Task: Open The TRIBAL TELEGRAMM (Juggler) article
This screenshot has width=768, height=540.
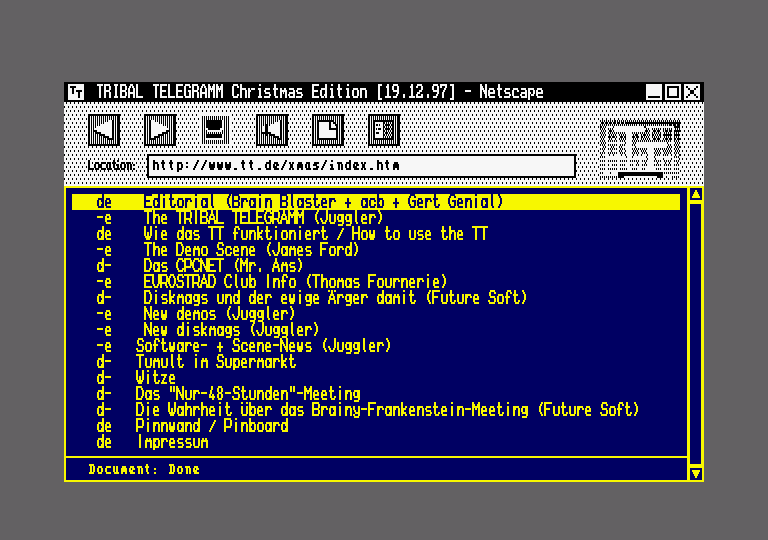Action: point(263,218)
